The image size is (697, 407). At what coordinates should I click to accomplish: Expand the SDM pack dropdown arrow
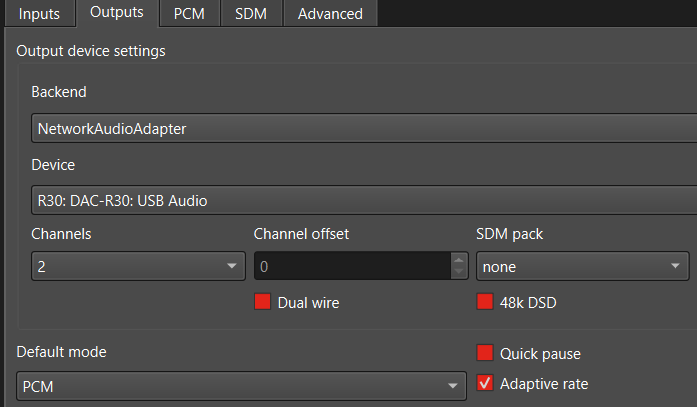(675, 267)
